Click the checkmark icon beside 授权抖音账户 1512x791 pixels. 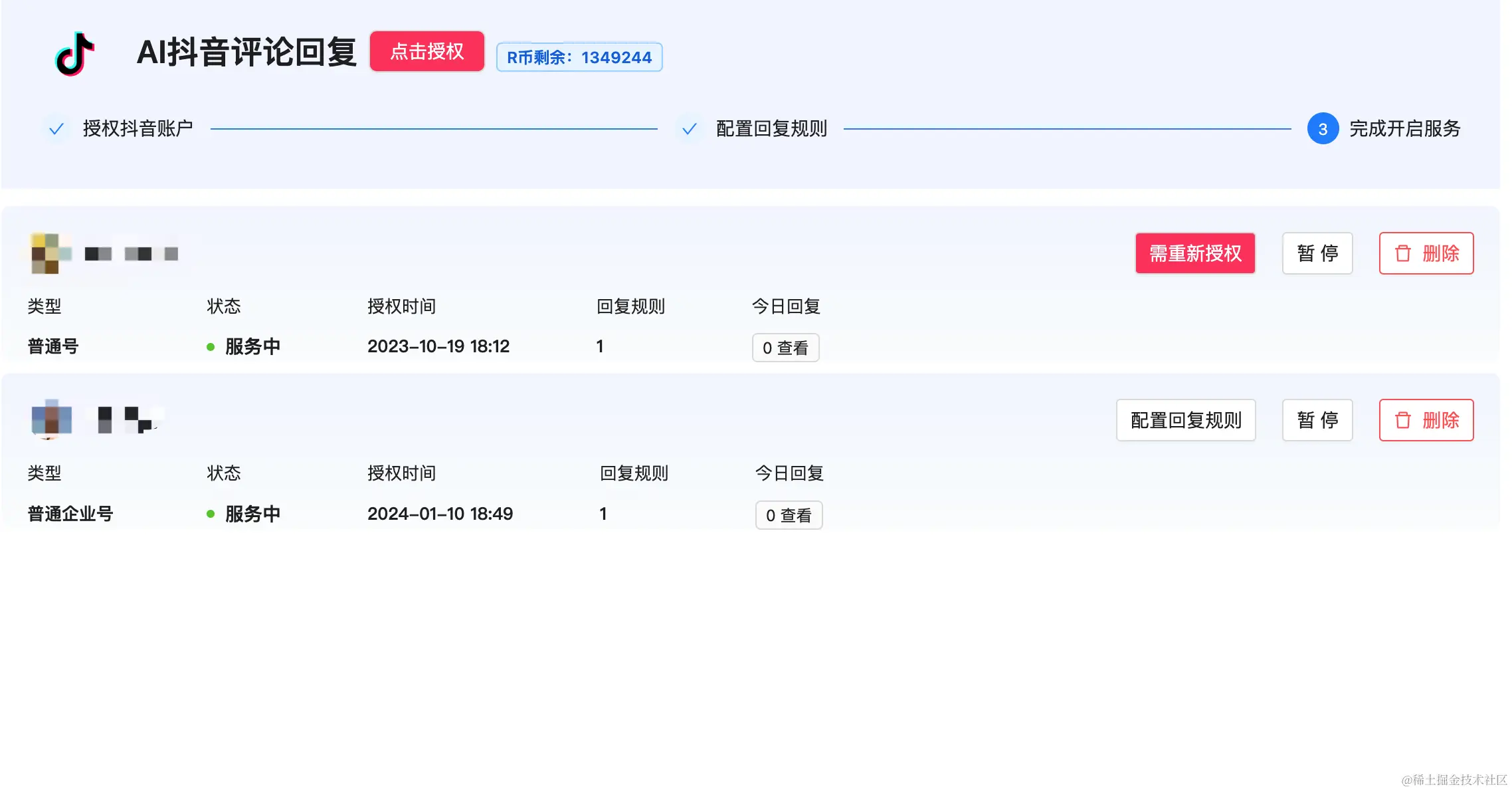(56, 128)
